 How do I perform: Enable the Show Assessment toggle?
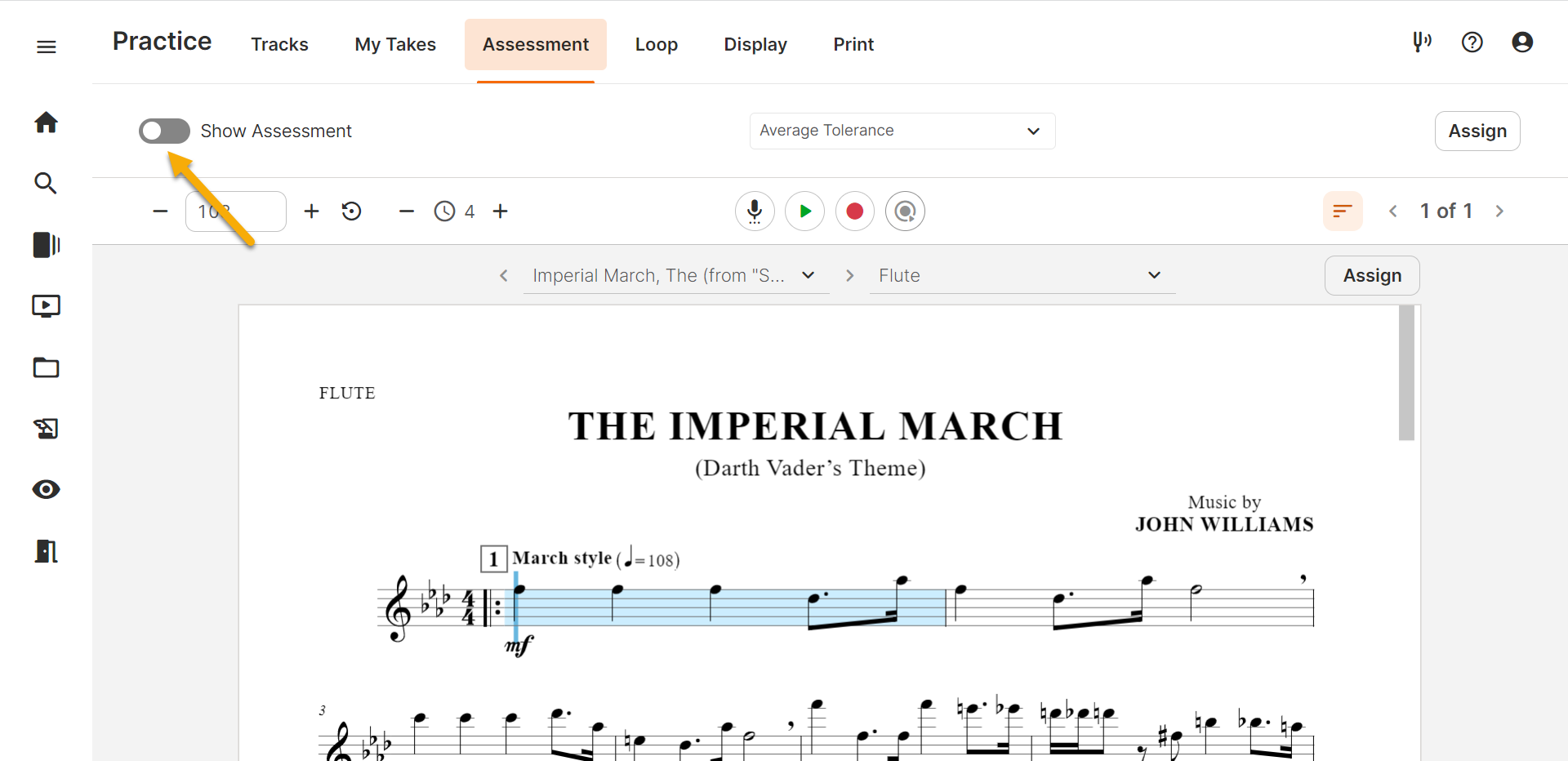click(164, 131)
